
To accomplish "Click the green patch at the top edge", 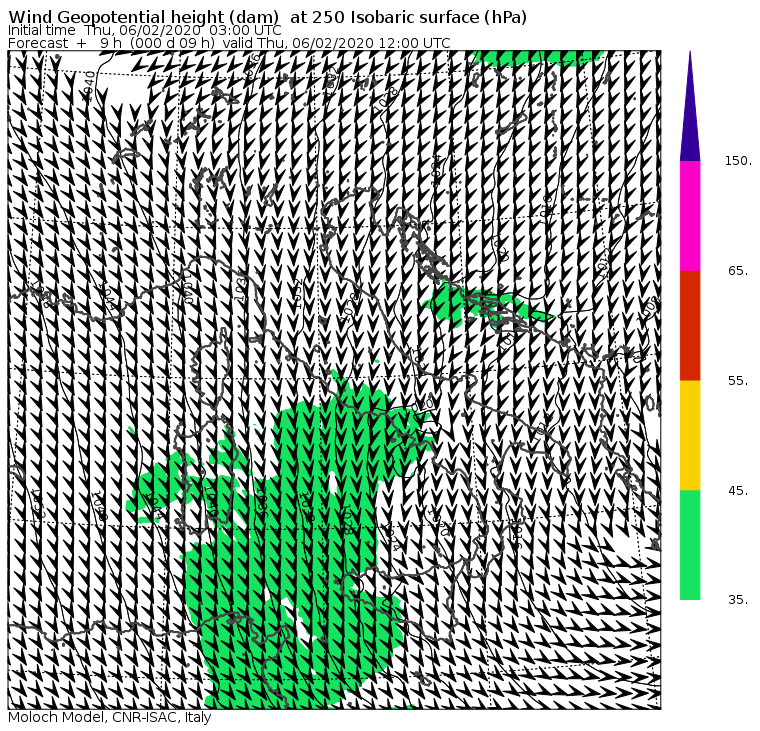I will coord(536,57).
